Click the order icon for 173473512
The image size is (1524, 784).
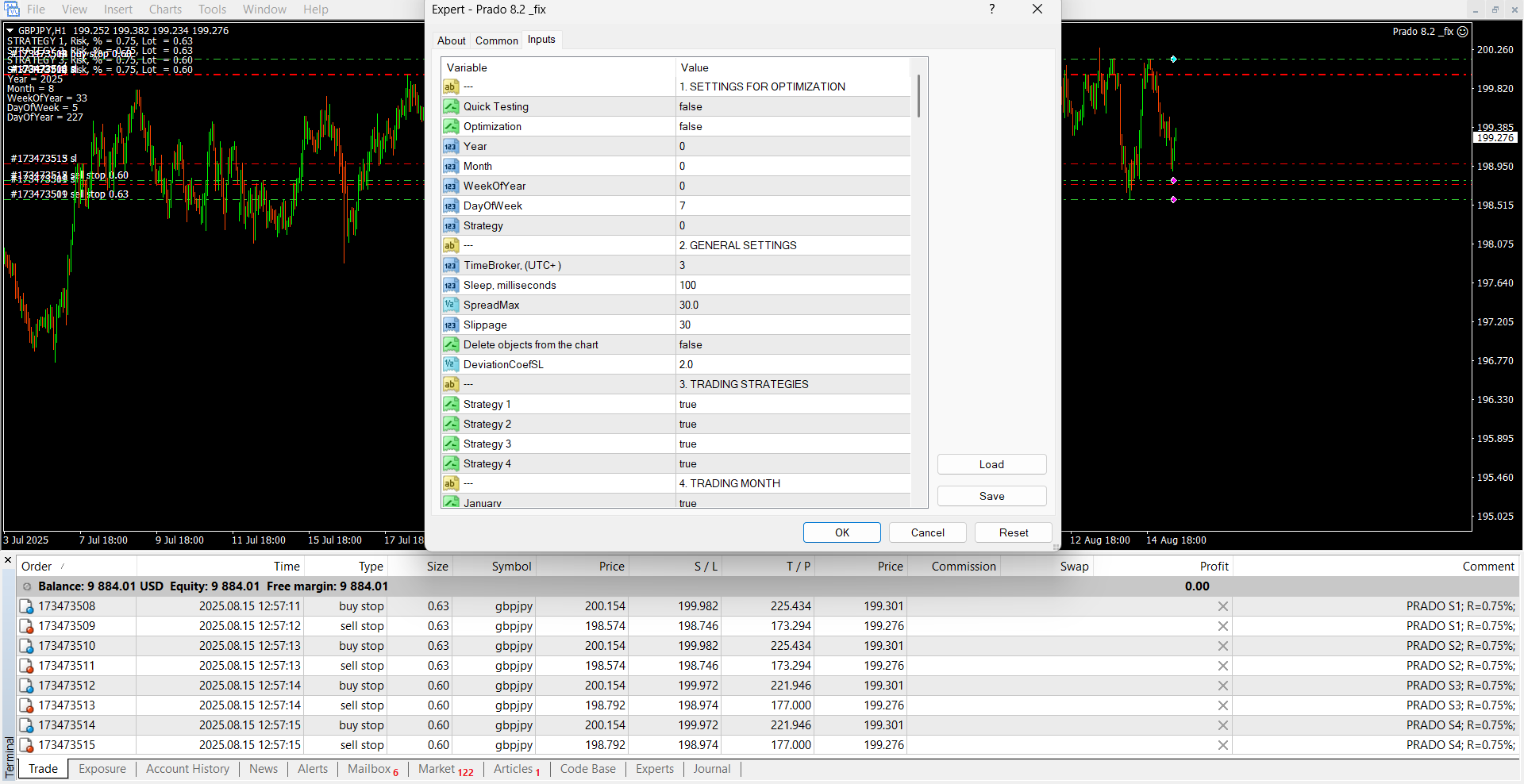coord(26,686)
